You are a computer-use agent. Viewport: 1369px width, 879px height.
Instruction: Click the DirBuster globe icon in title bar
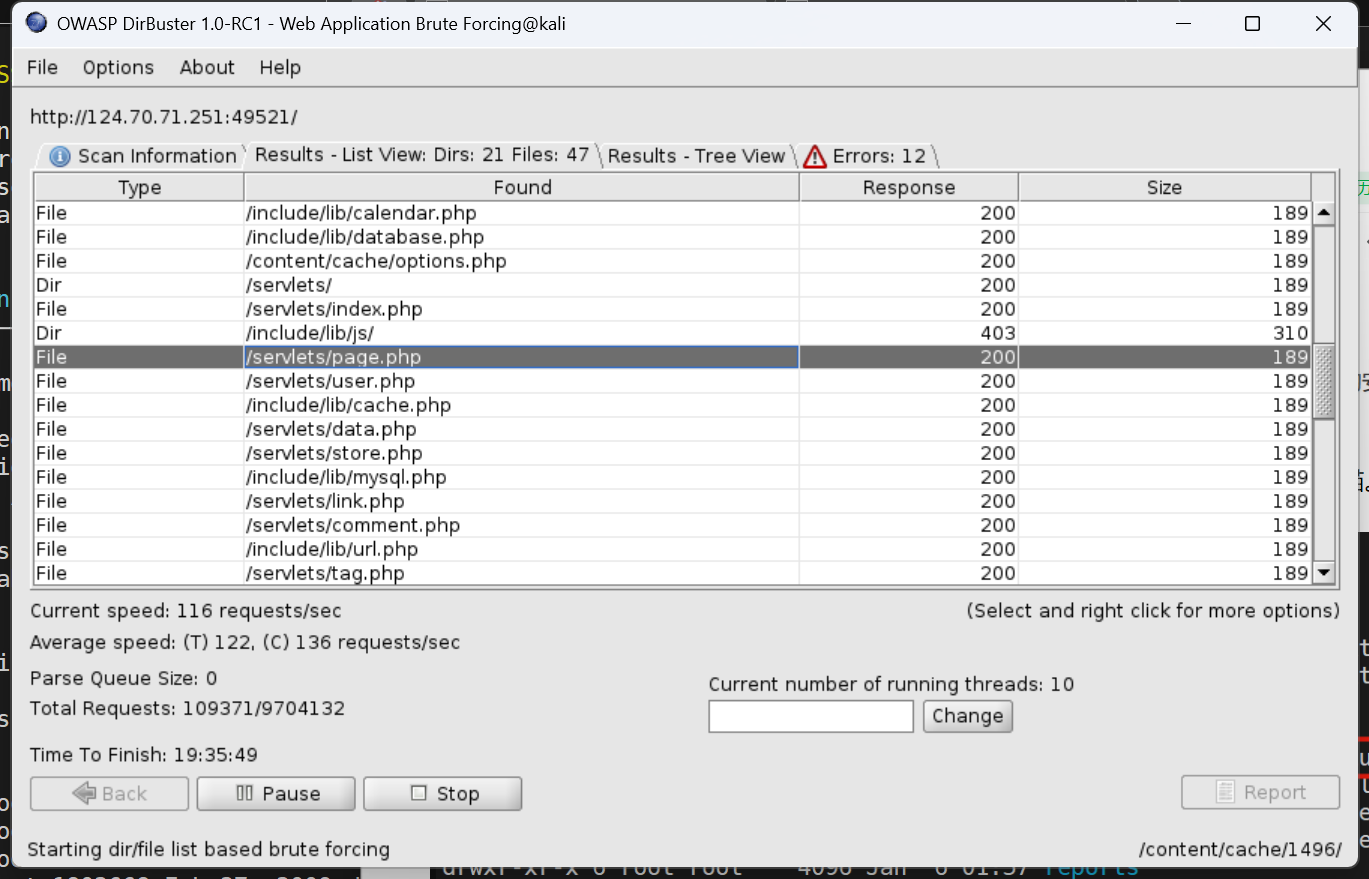pyautogui.click(x=35, y=23)
